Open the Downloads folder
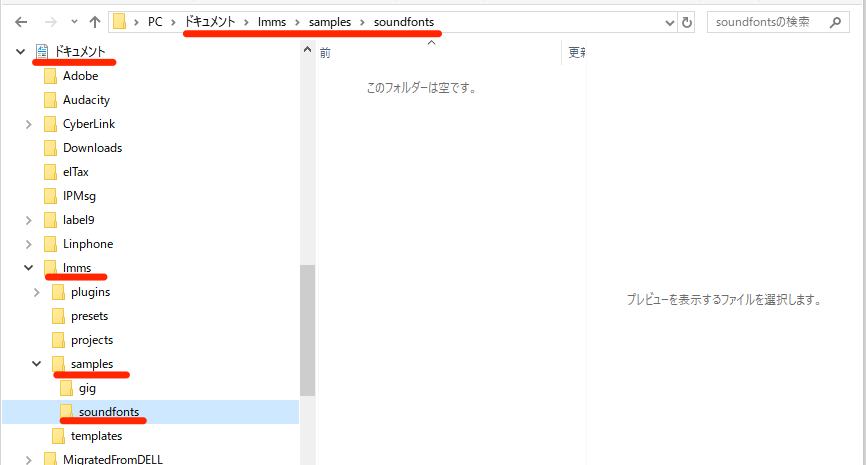The width and height of the screenshot is (866, 465). tap(92, 148)
